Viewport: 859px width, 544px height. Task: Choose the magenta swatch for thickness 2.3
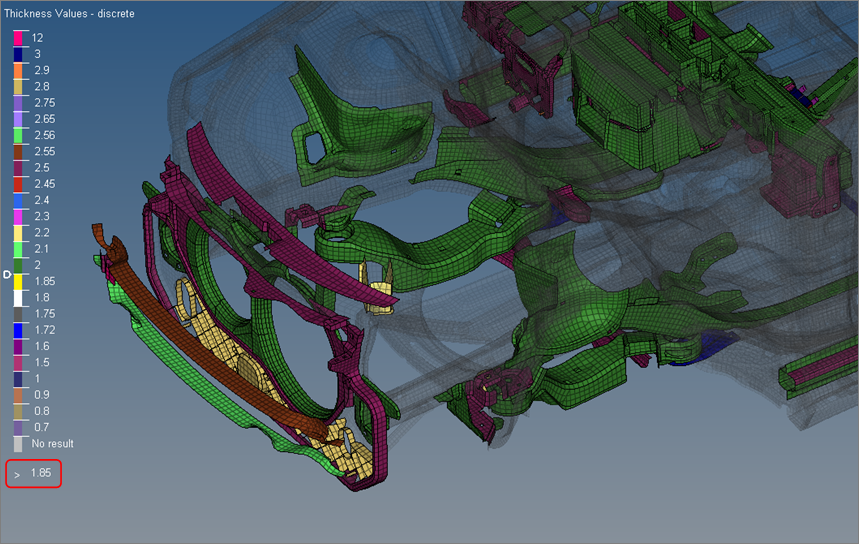18,216
